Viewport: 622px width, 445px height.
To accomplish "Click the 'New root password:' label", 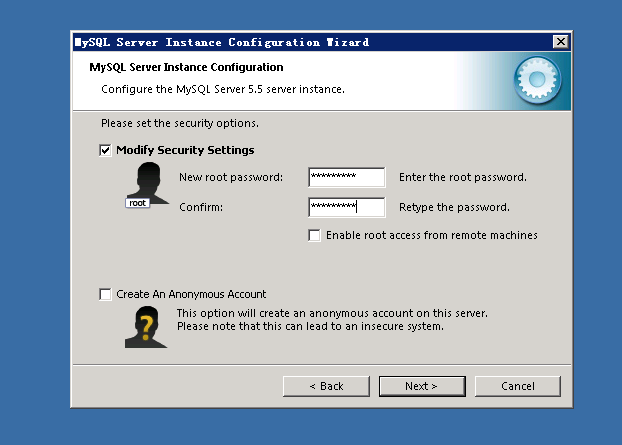I will 231,177.
